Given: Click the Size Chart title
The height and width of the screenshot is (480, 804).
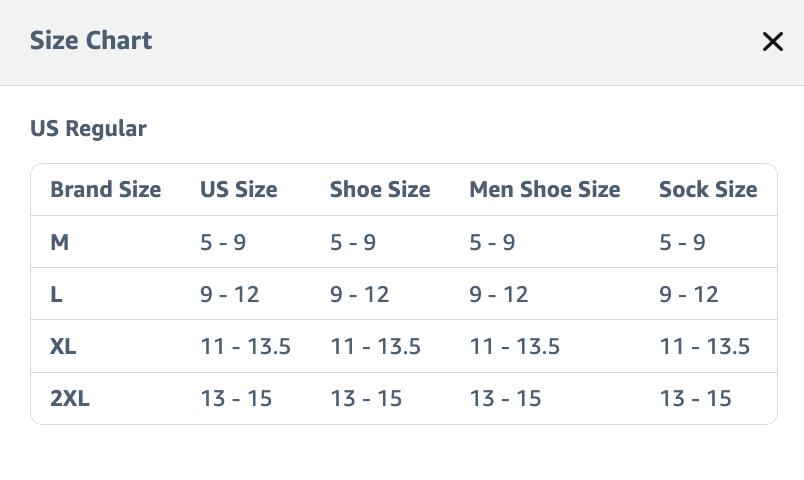Looking at the screenshot, I should [x=91, y=41].
